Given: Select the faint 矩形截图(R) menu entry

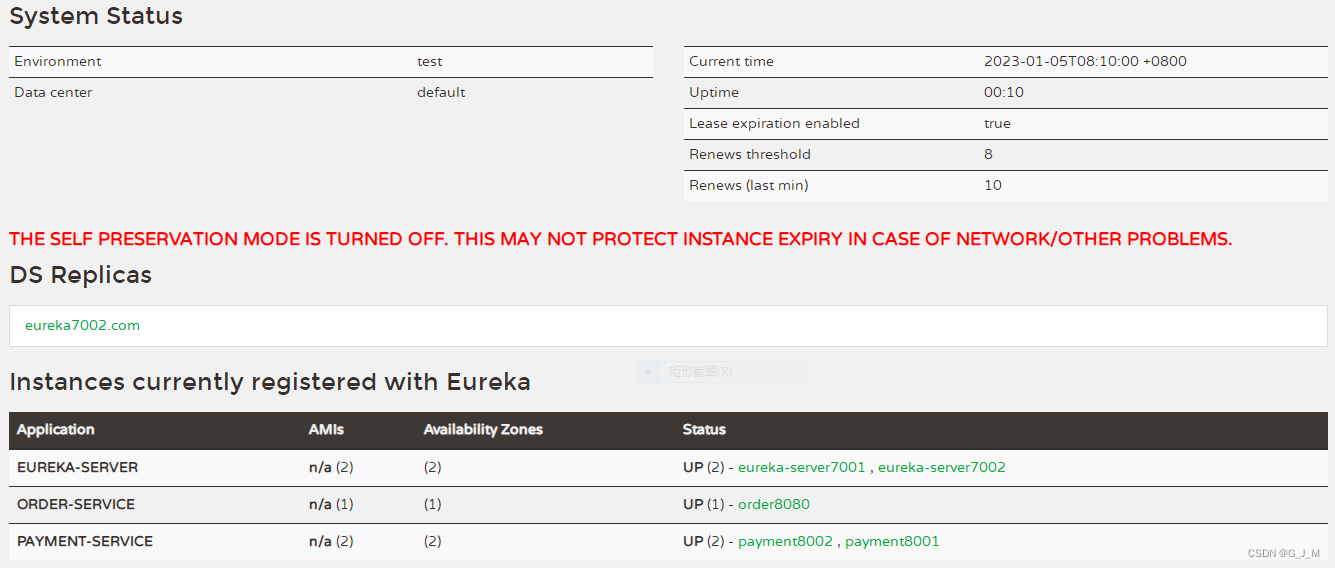Looking at the screenshot, I should [x=700, y=372].
